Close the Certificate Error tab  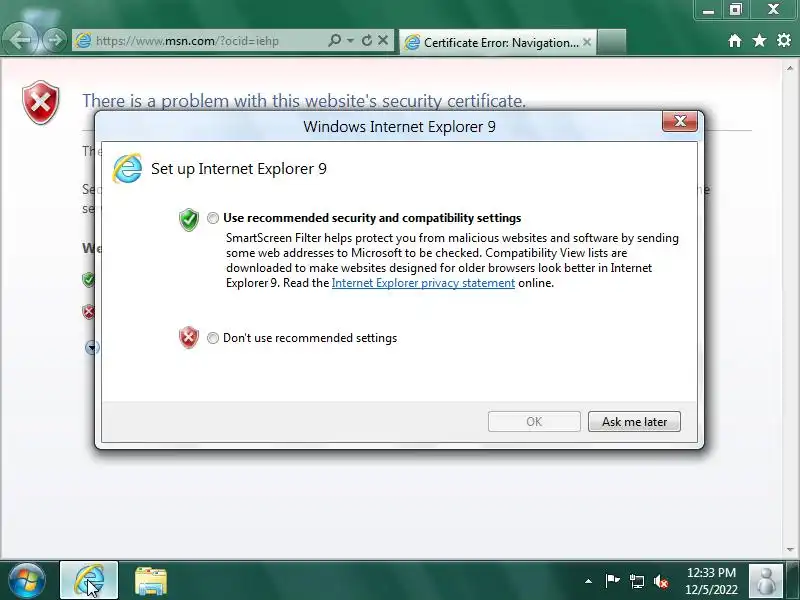[587, 42]
